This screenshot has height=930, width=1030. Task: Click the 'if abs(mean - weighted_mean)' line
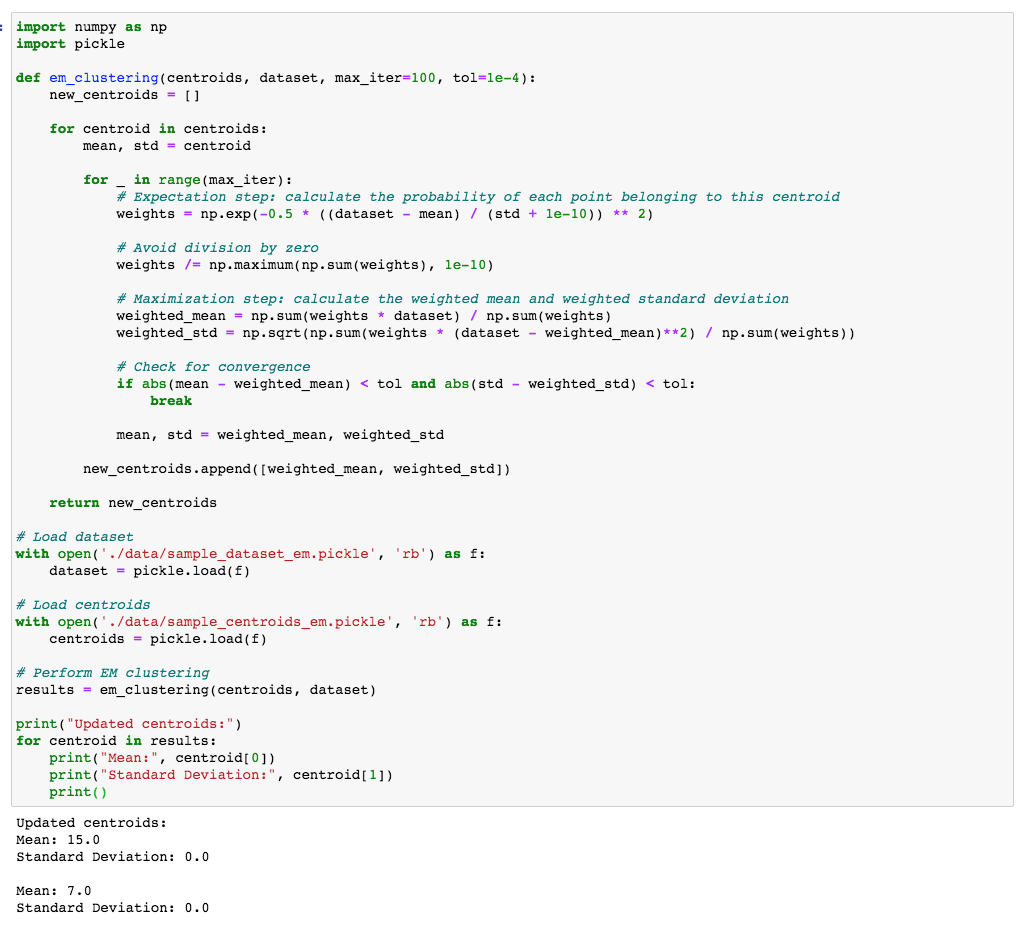pos(406,384)
